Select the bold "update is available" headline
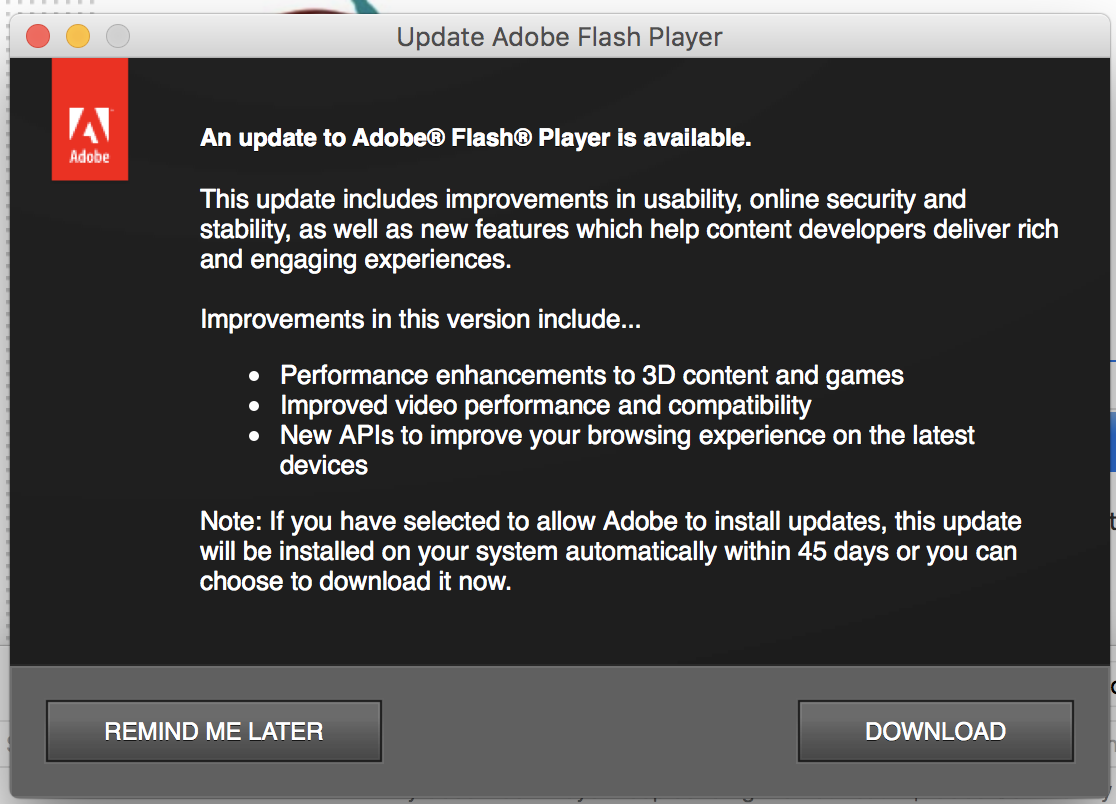1116x804 pixels. 475,138
